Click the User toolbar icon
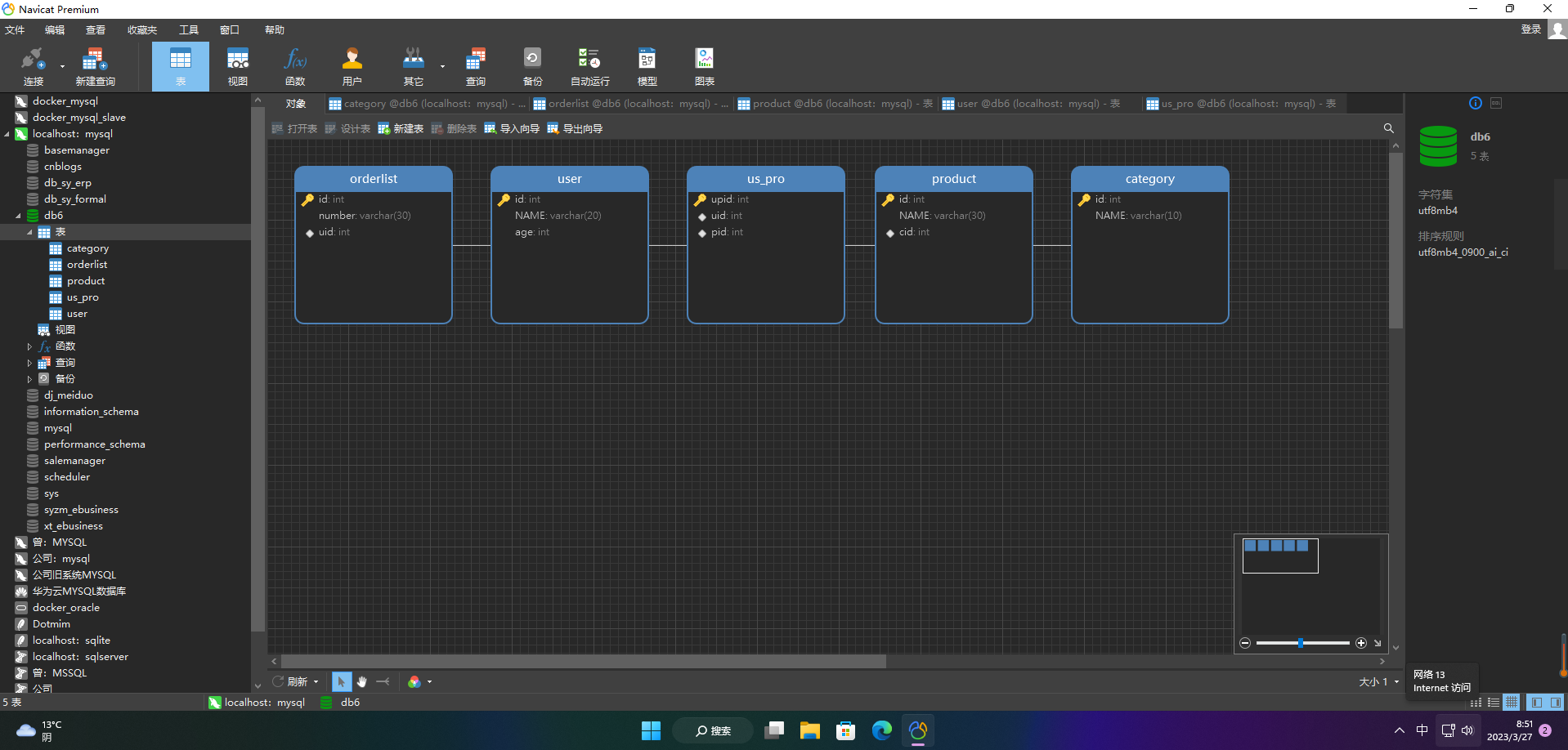 (352, 66)
